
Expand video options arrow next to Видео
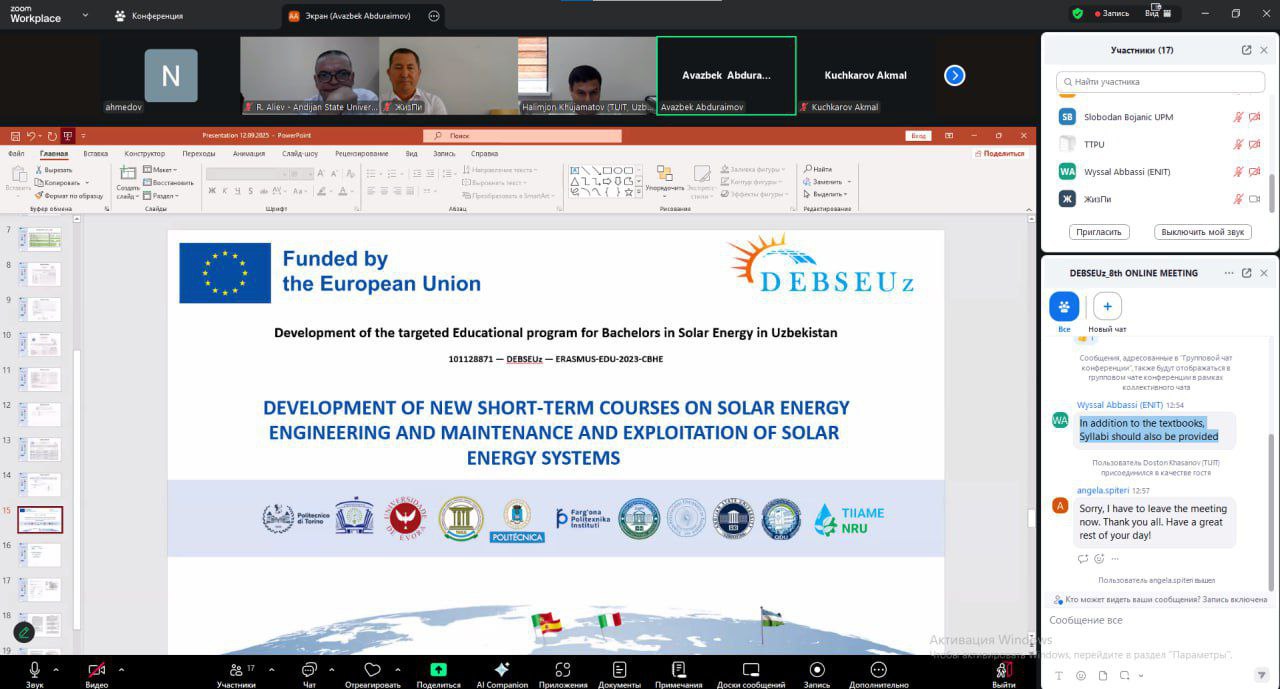tap(121, 669)
